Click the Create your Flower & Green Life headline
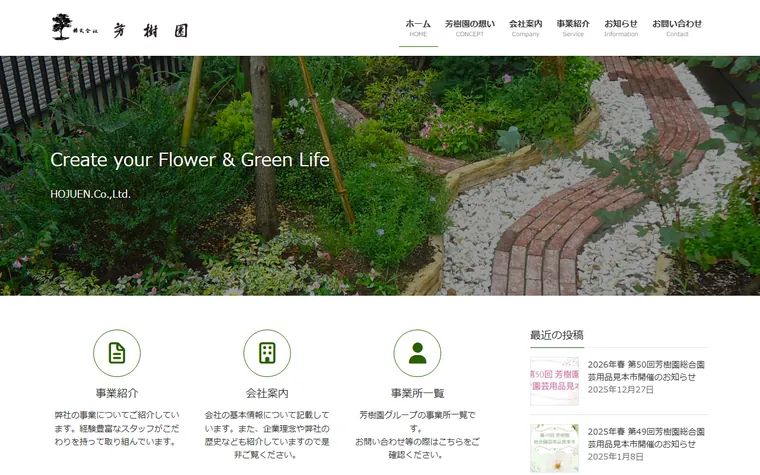The height and width of the screenshot is (475, 760). [190, 159]
